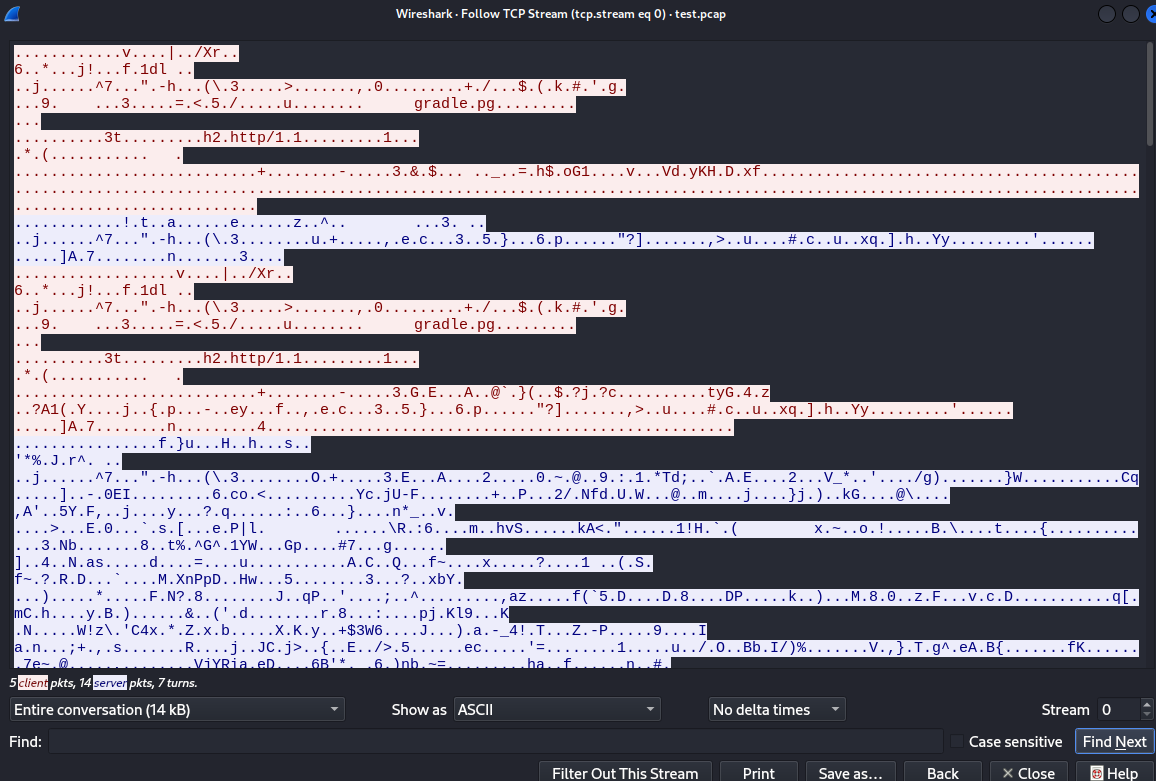Enable the Case sensitive checkbox
This screenshot has width=1156, height=781.
click(x=957, y=742)
